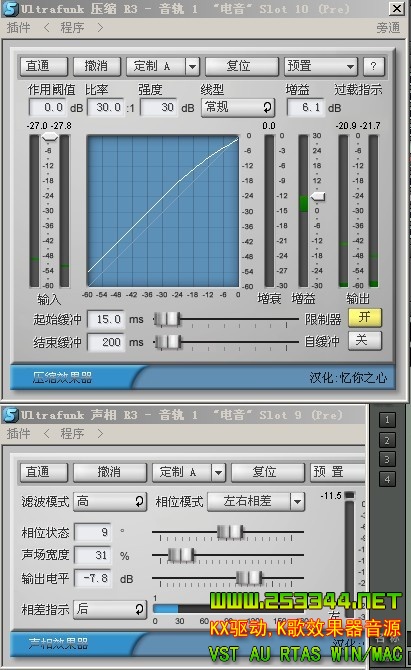Click the compression curve graph display
The image size is (411, 670).
pos(163,211)
